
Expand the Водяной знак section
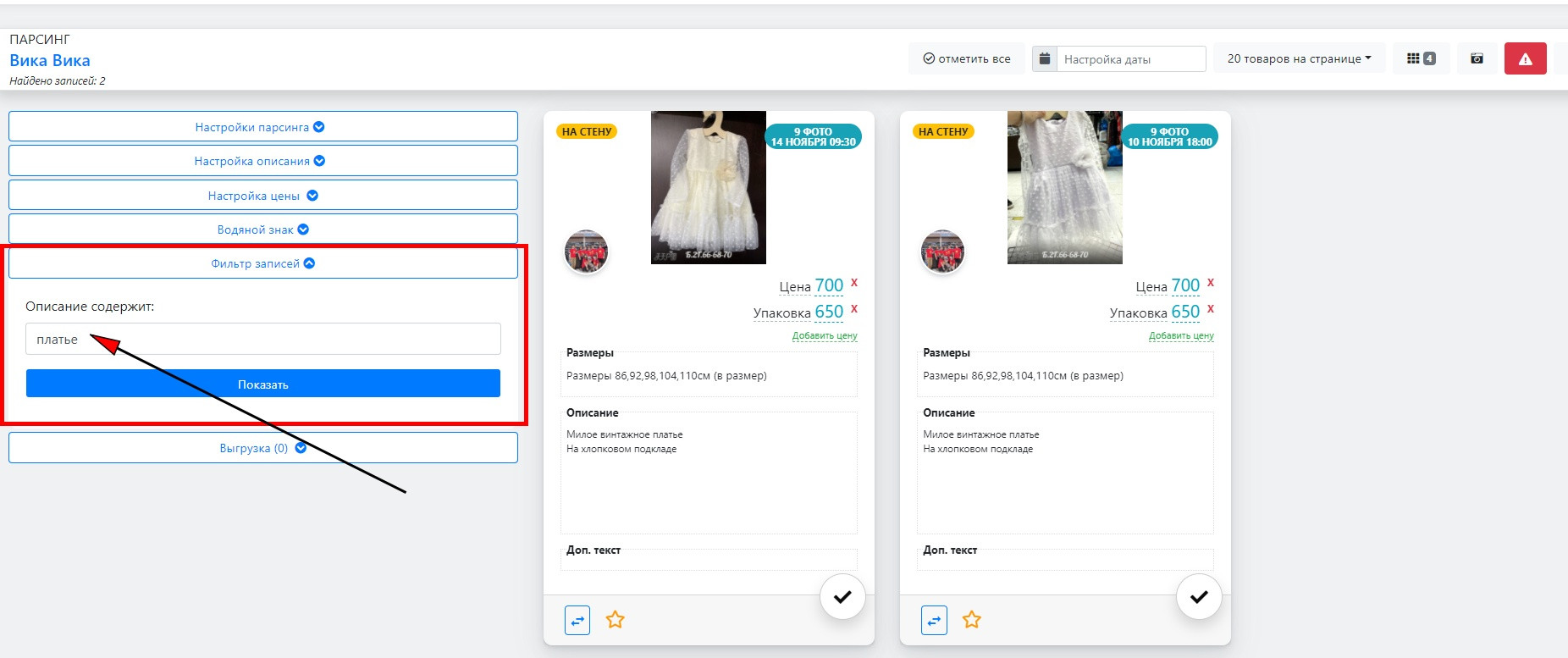pos(262,229)
